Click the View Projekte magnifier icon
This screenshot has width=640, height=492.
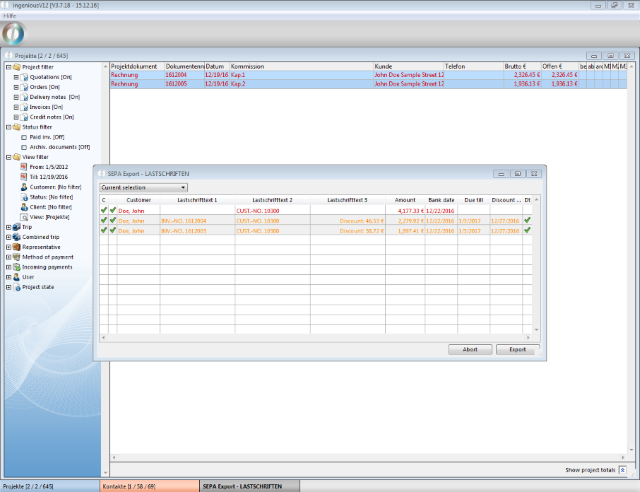coord(24,217)
